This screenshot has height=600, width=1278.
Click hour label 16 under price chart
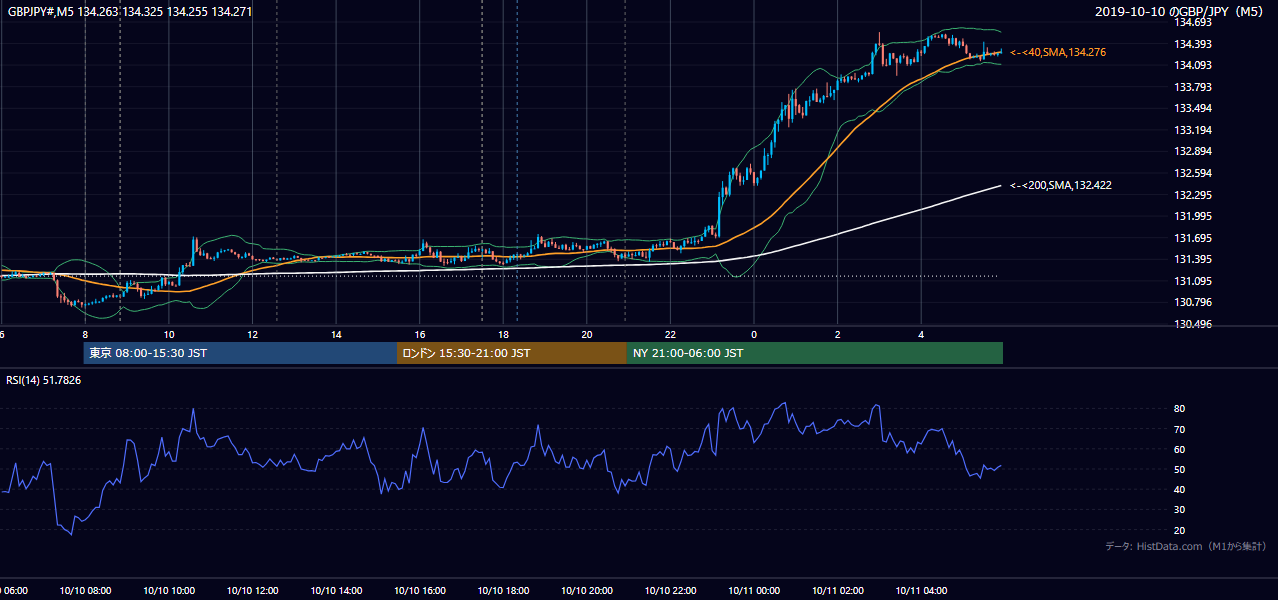tap(420, 335)
